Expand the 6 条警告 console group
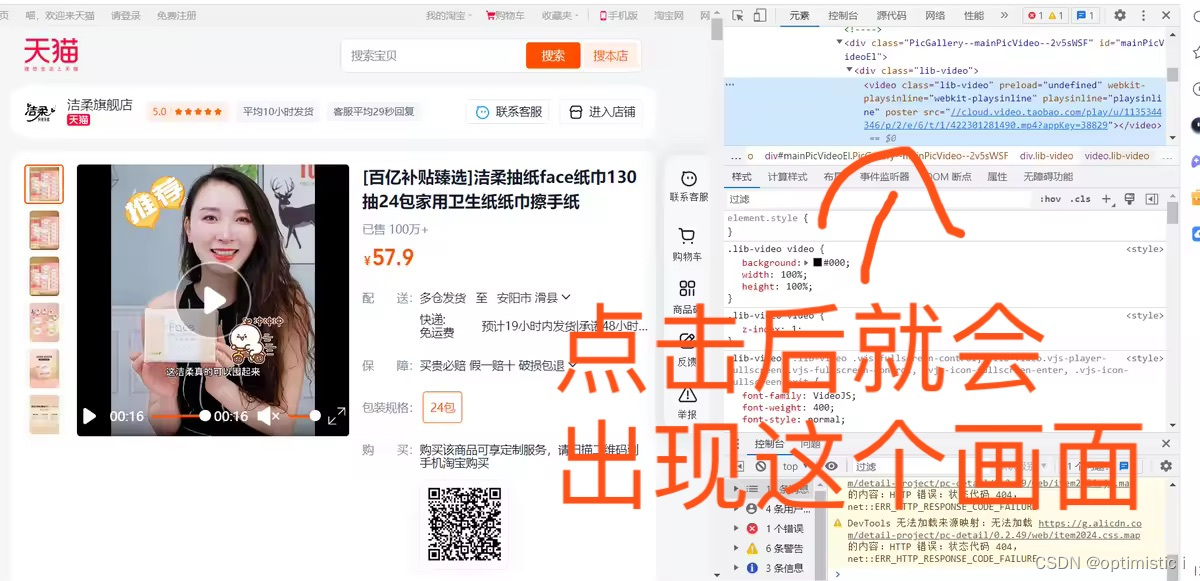1200x581 pixels. pyautogui.click(x=737, y=548)
